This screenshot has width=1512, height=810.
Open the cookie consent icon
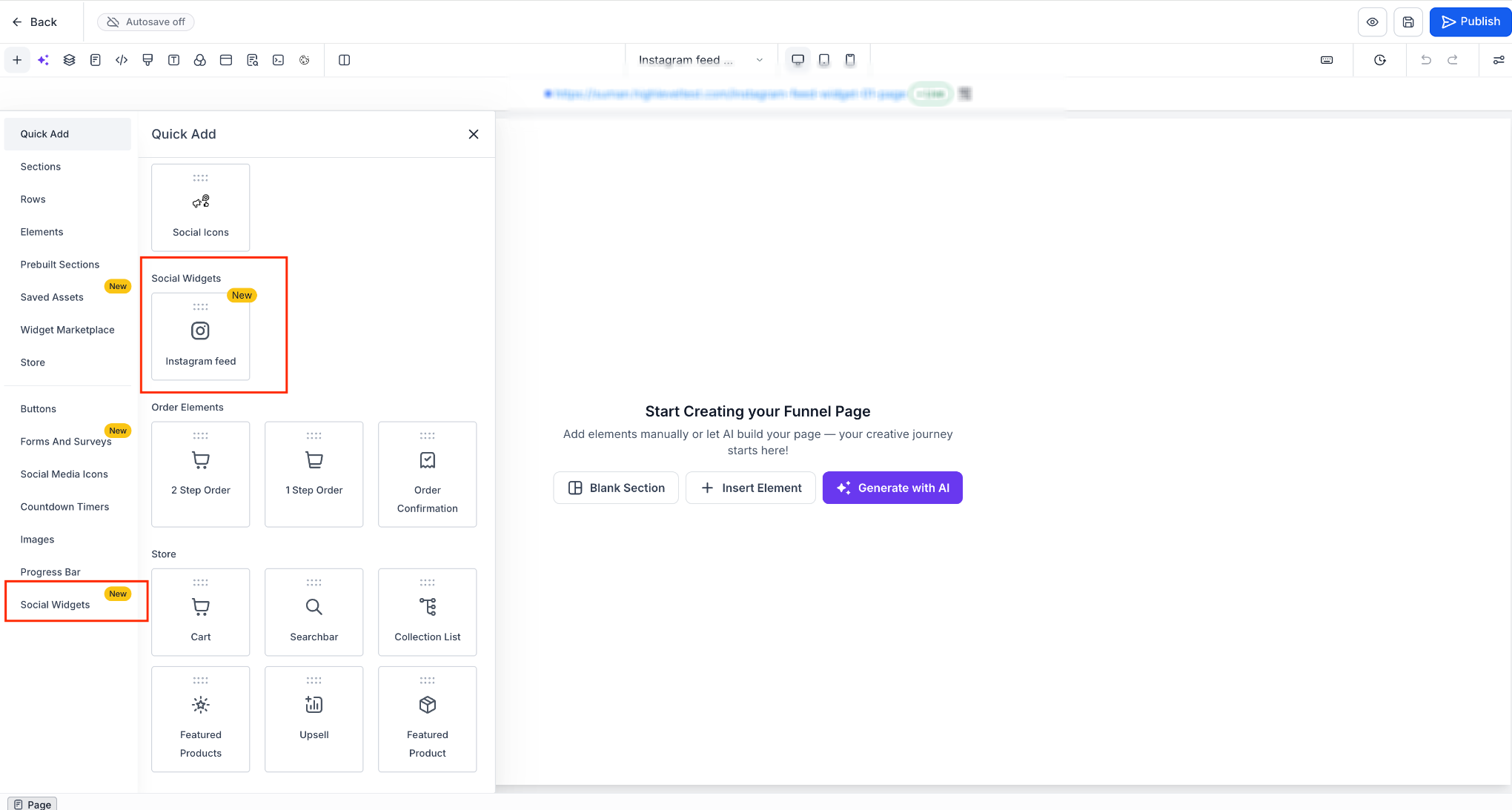pos(305,60)
